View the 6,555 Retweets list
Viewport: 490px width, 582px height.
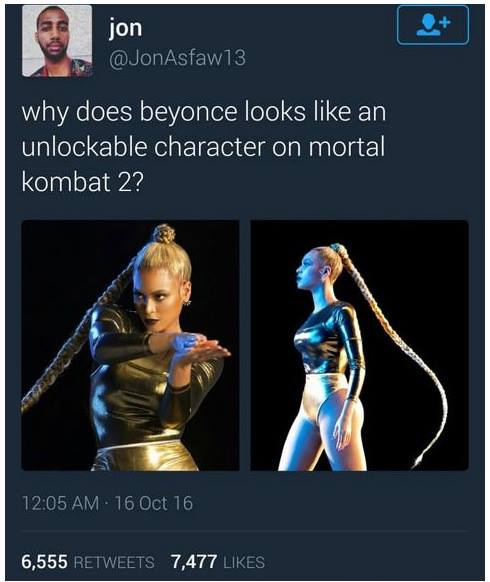click(88, 562)
